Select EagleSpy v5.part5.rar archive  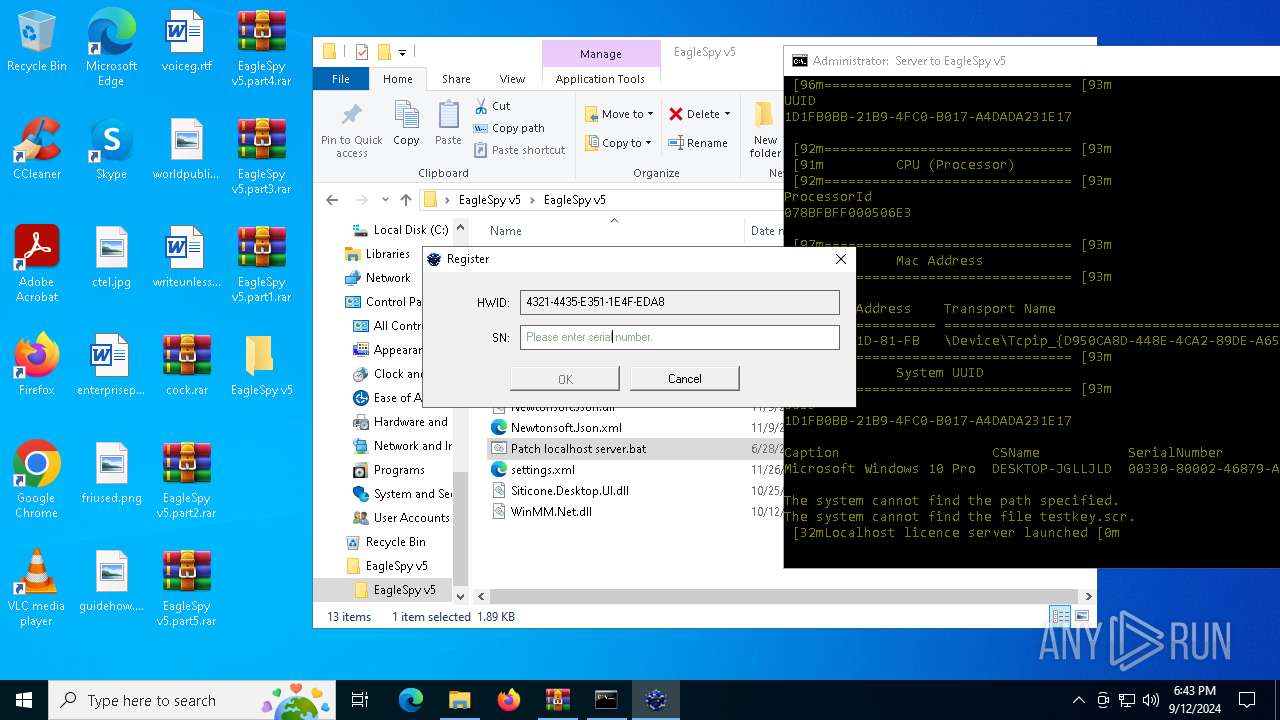tap(186, 587)
